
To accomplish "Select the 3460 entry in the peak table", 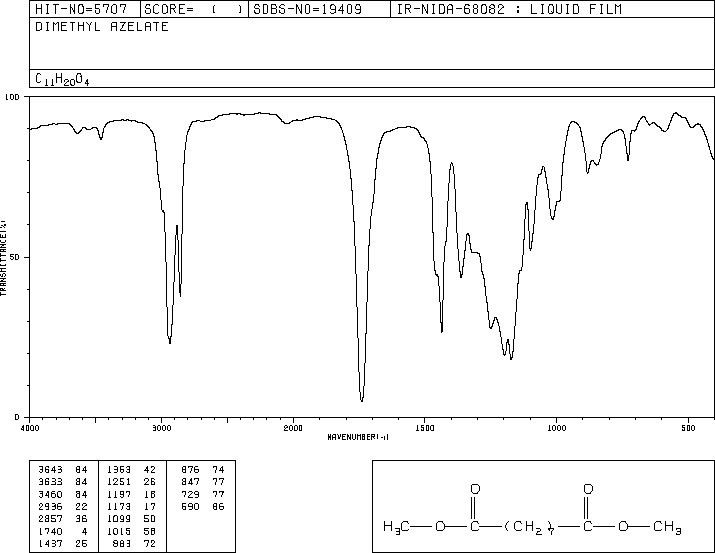I will point(50,494).
